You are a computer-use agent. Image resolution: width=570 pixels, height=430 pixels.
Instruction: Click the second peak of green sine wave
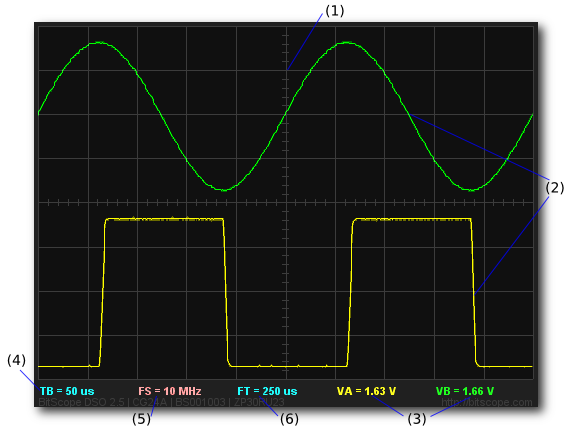[x=346, y=43]
